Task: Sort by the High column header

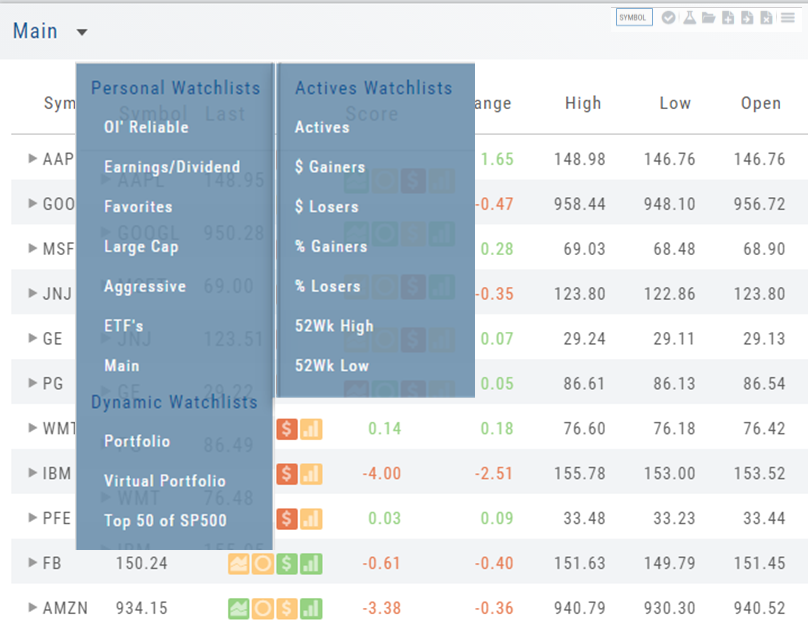Action: [583, 103]
